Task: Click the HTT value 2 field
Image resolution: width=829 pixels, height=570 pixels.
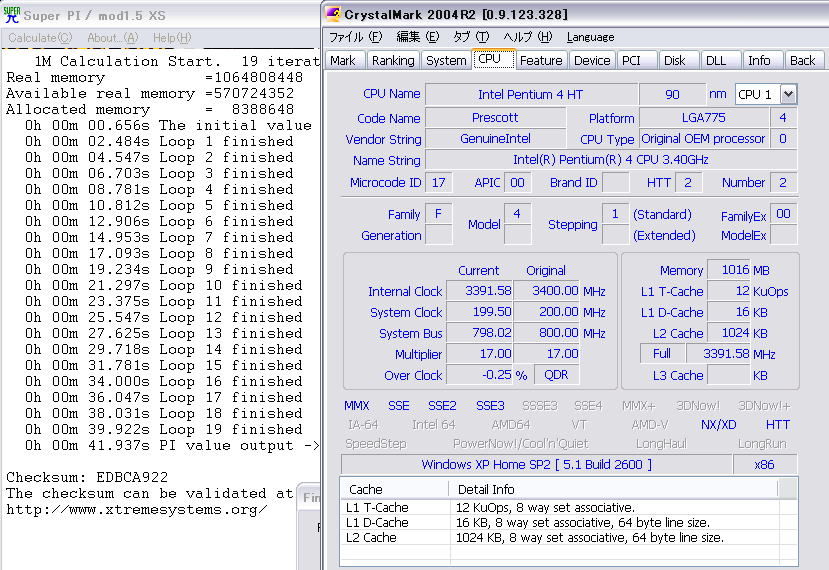Action: (688, 182)
